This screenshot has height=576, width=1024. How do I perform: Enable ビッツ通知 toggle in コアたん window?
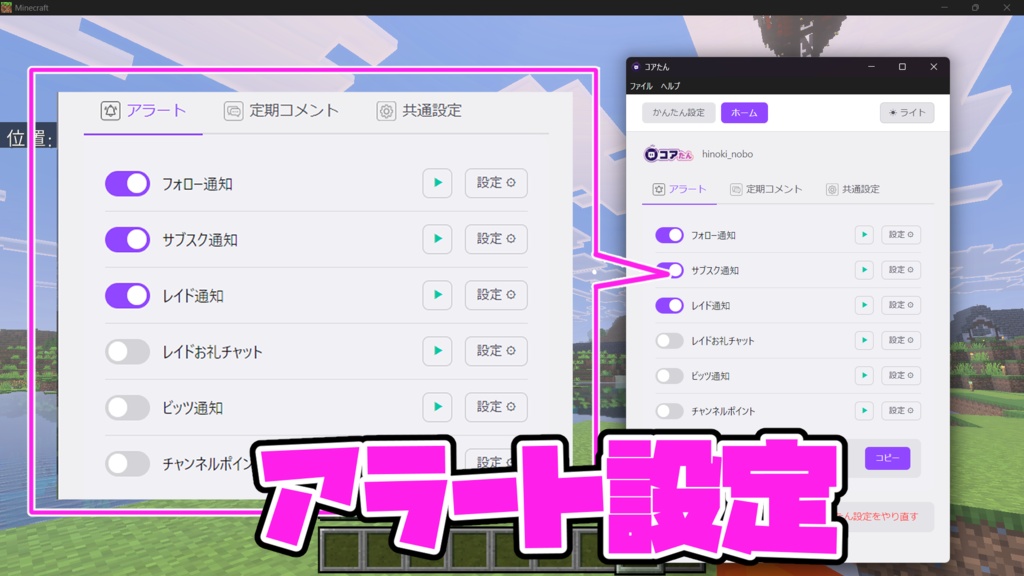(669, 376)
